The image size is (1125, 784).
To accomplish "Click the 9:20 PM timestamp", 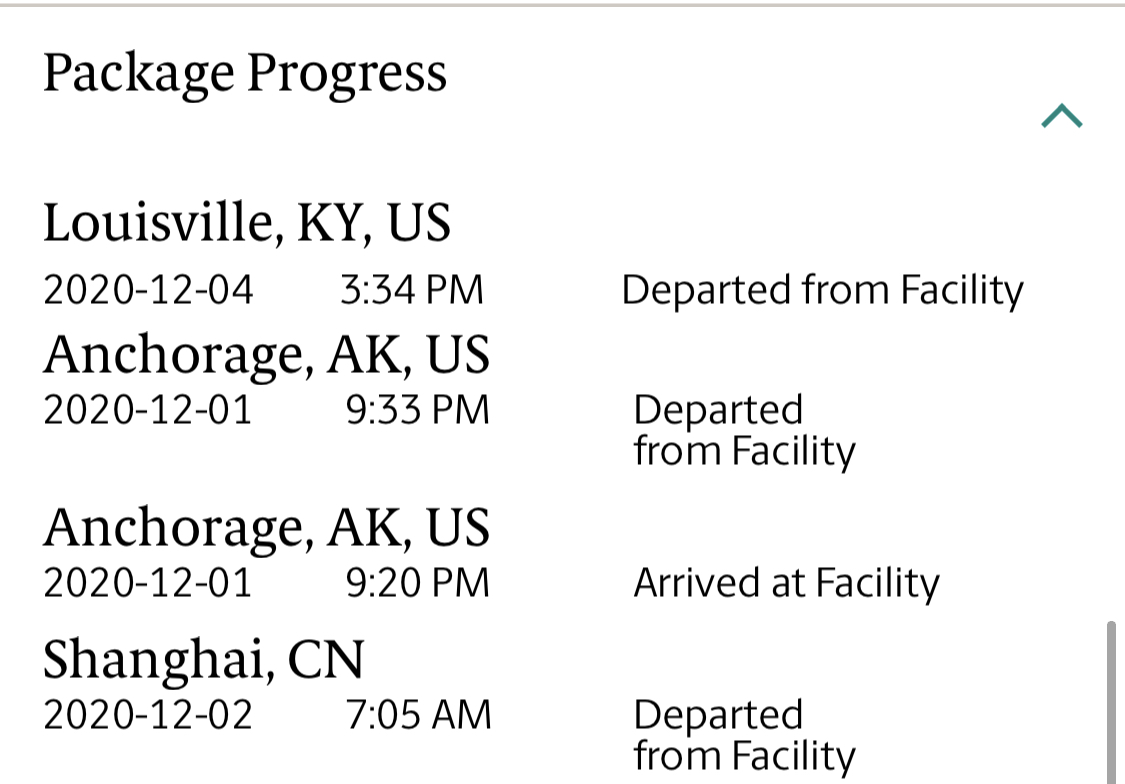I will pos(418,583).
